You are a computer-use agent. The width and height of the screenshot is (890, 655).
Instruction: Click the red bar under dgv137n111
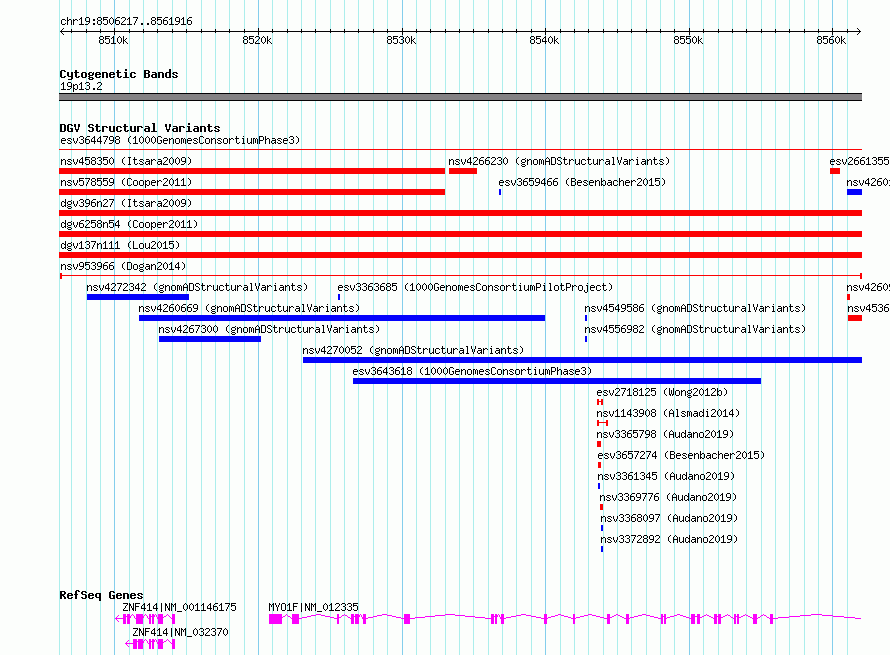[460, 255]
